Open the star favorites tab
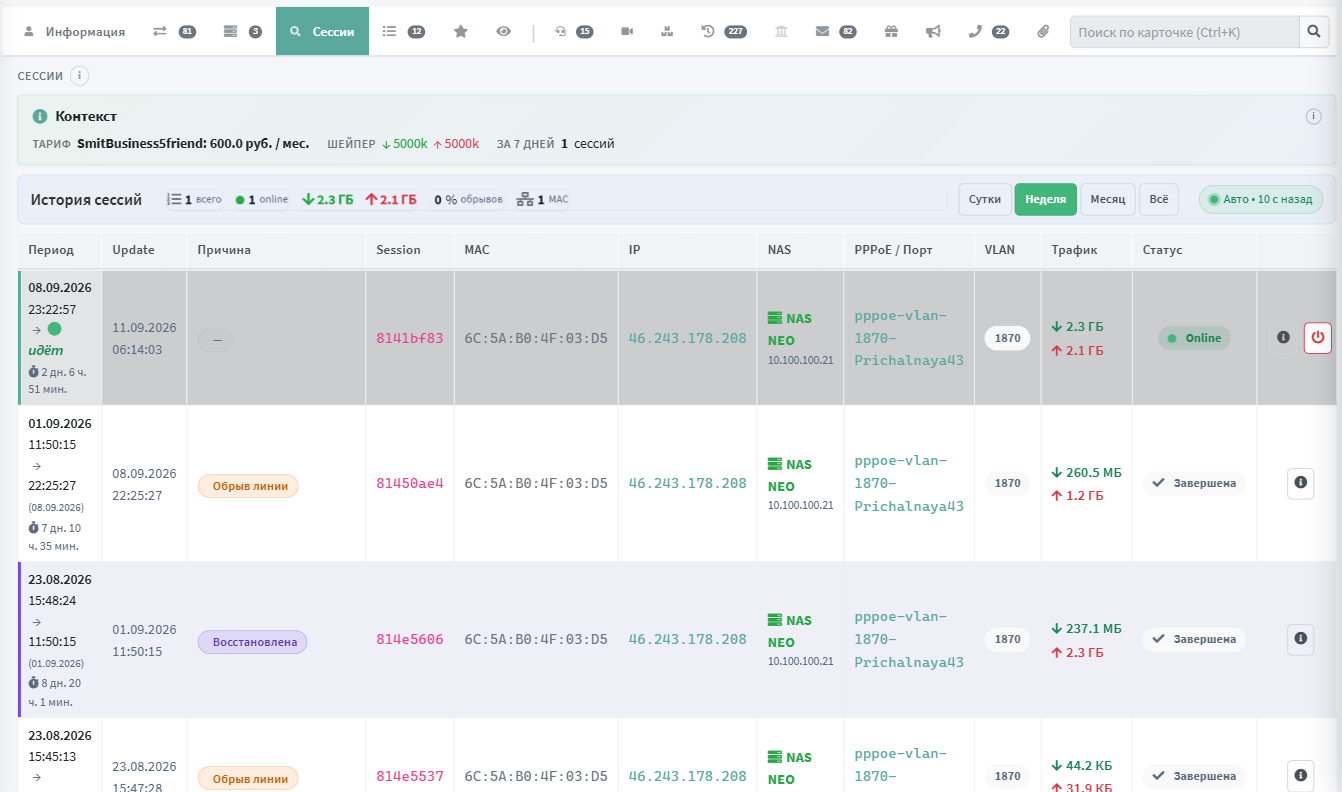The width and height of the screenshot is (1342, 792). [461, 31]
